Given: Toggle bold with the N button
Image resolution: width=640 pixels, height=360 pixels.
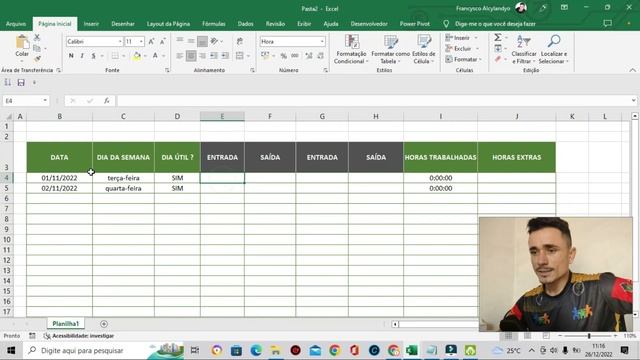Looking at the screenshot, I should point(71,56).
